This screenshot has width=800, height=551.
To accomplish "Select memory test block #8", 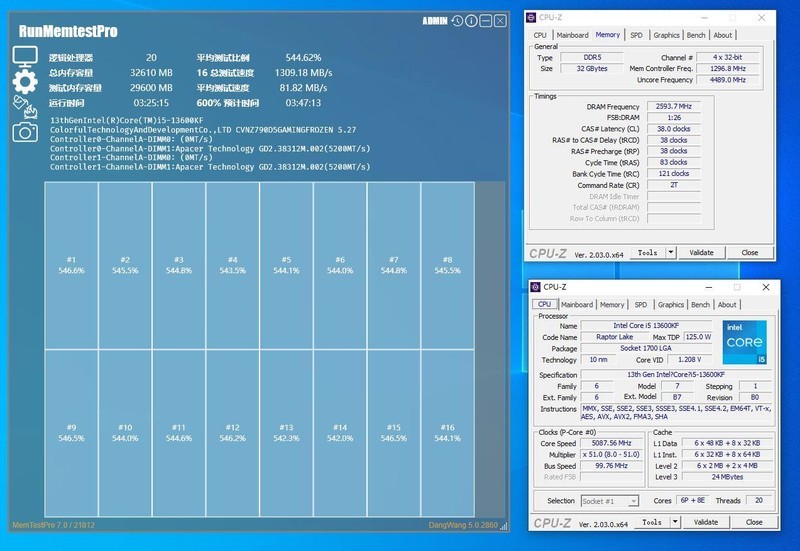I will coord(447,265).
